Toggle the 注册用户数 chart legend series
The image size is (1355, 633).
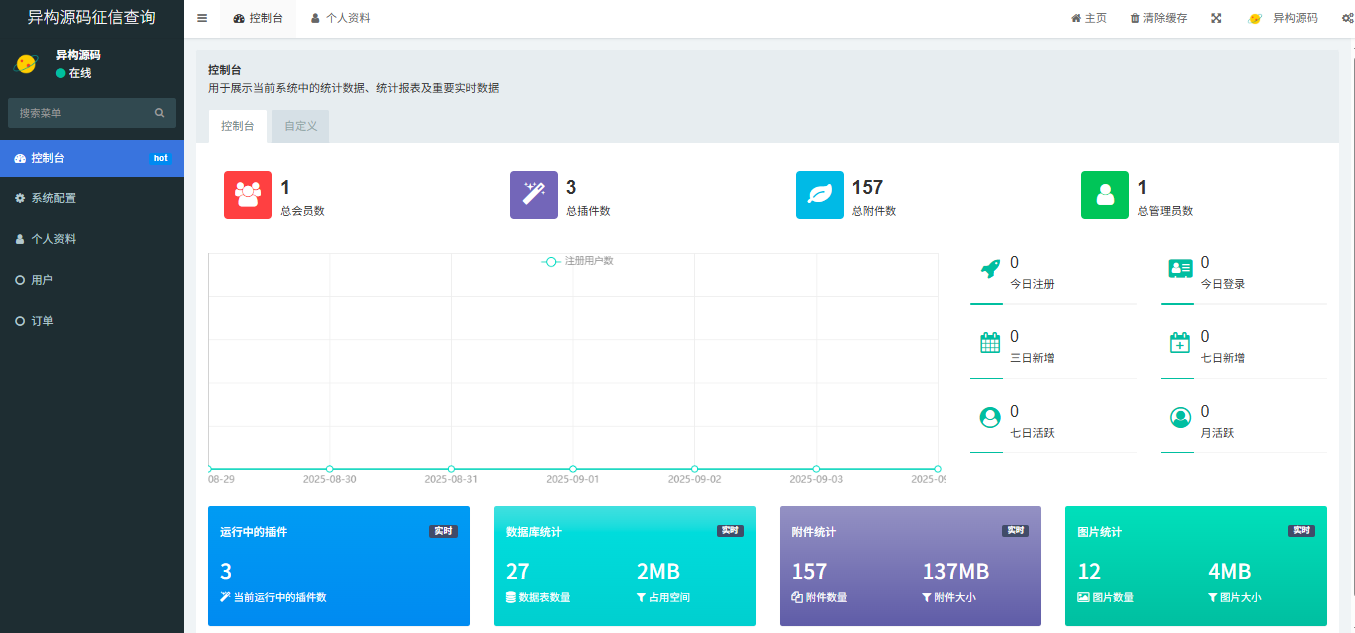[x=577, y=261]
